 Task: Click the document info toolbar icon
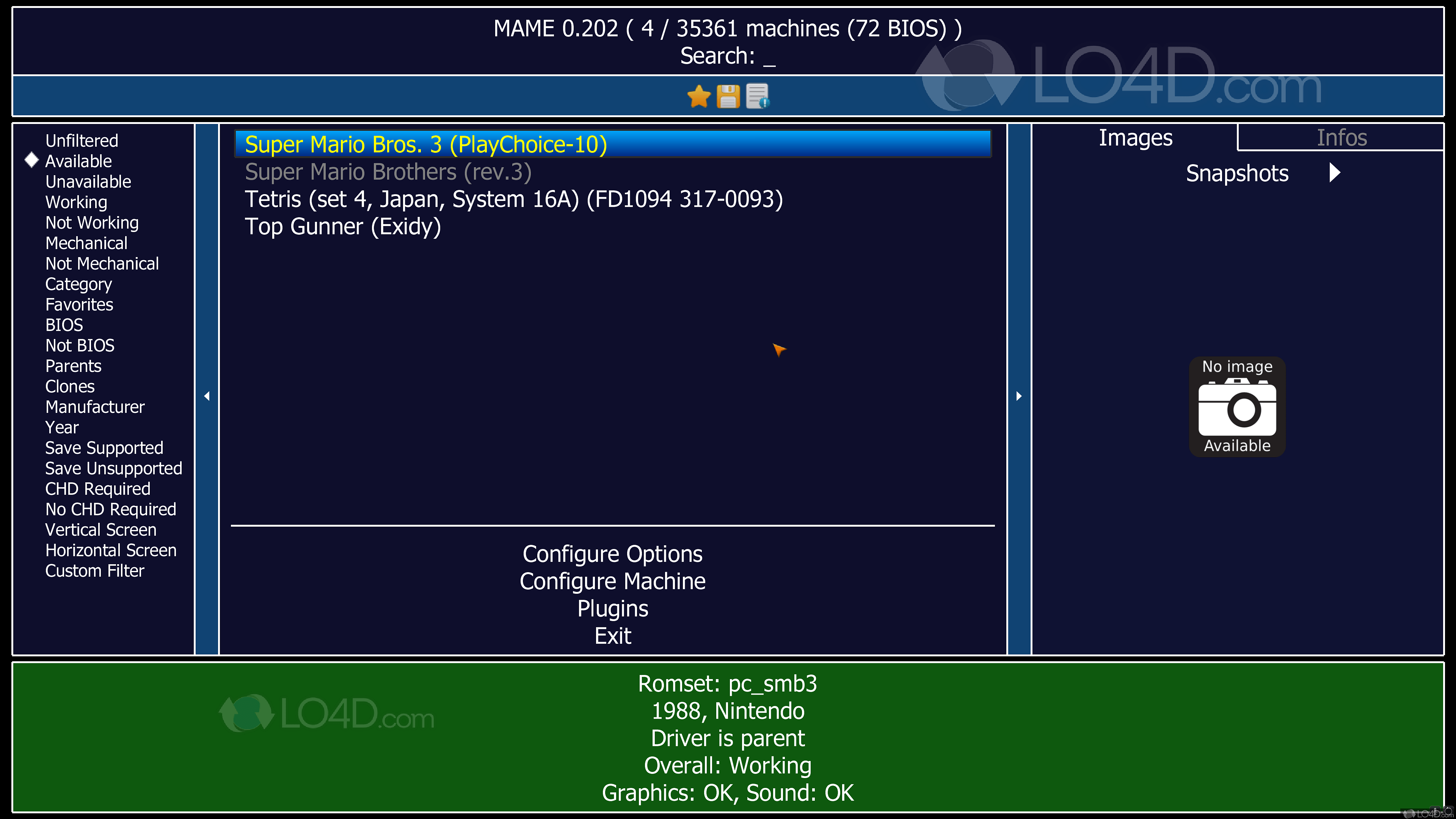pyautogui.click(x=758, y=96)
